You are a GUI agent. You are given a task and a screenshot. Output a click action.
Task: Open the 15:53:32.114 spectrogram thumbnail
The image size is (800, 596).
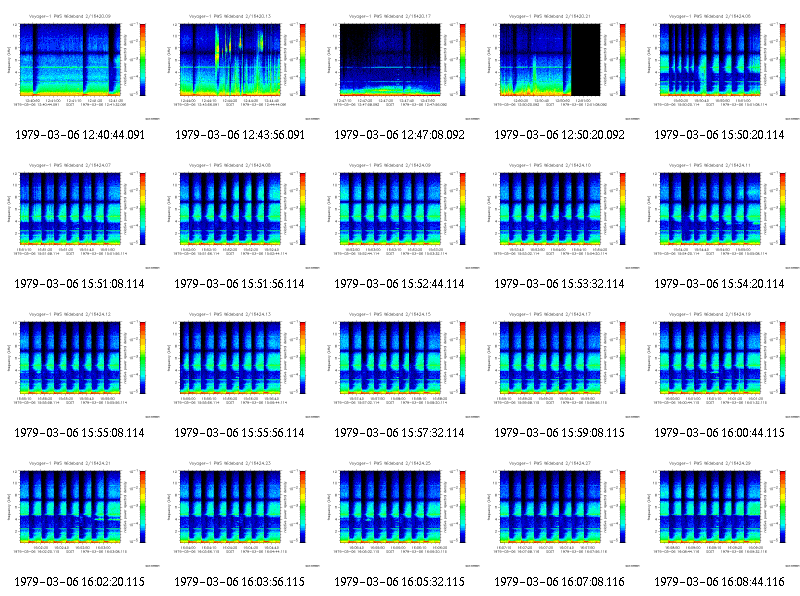(560, 215)
